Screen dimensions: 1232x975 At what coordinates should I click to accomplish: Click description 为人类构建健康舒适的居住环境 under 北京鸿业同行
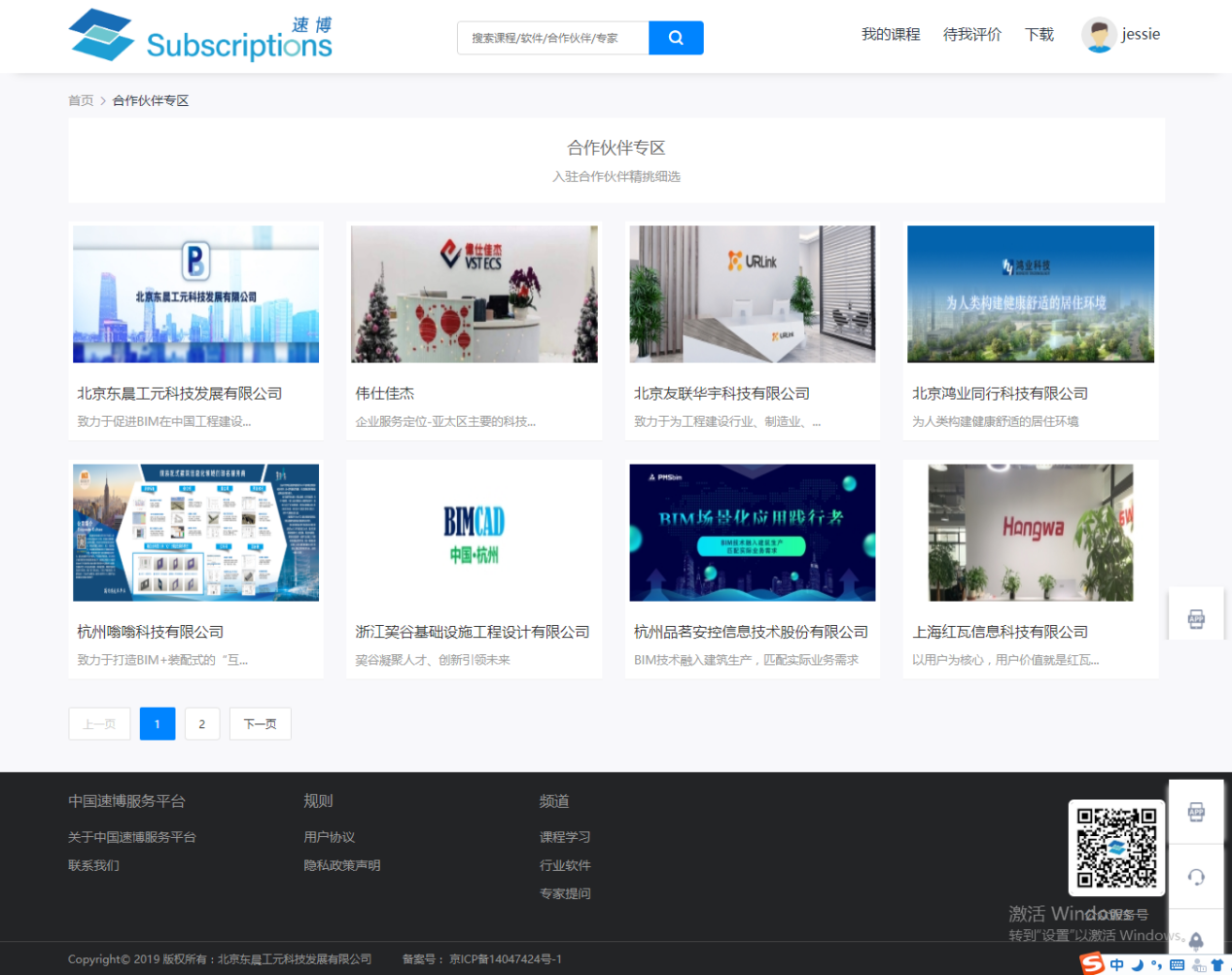[995, 422]
